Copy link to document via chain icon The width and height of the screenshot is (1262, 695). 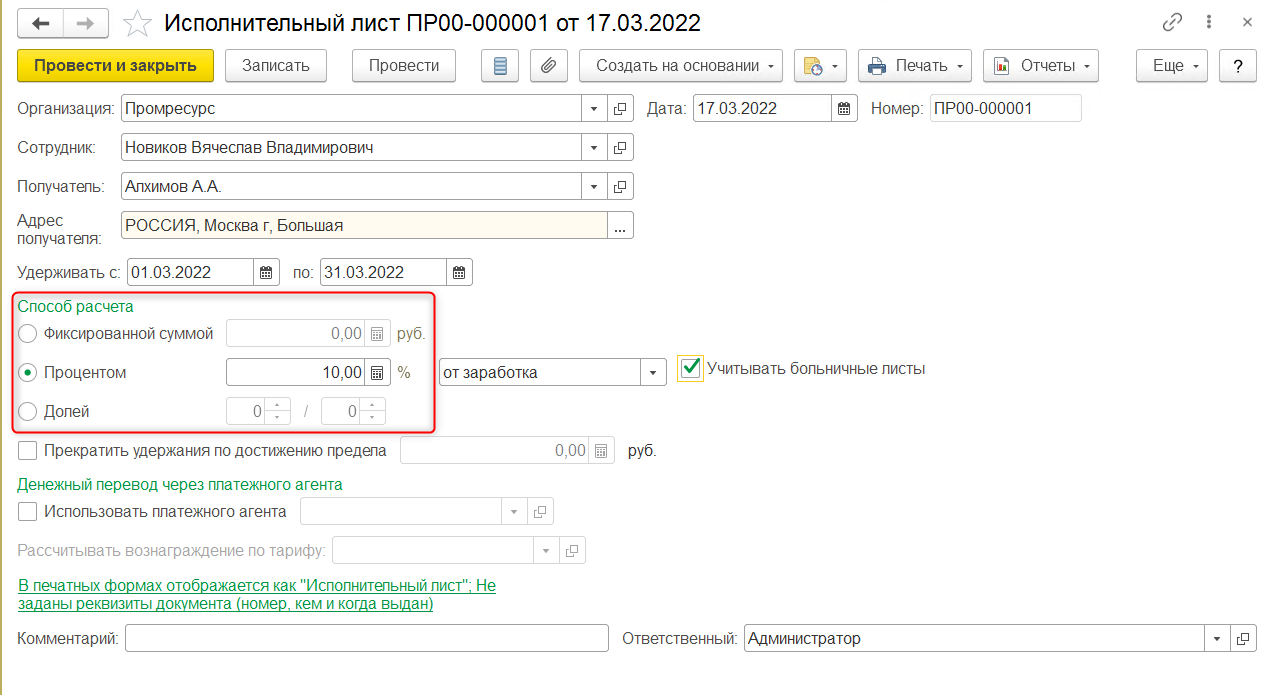(1172, 23)
